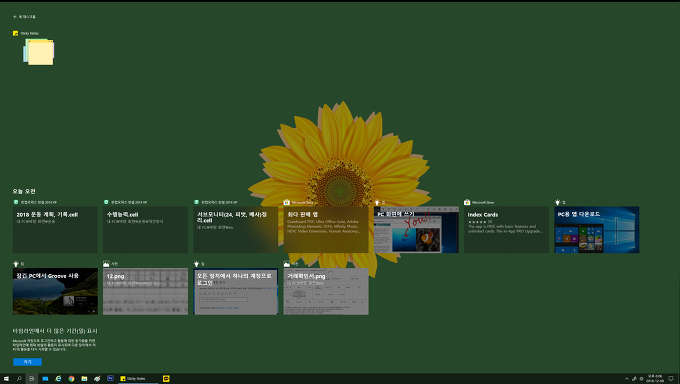Screen dimensions: 680x384
Task: Open the 거래확인서.png photo activity card
Action: [x=326, y=291]
